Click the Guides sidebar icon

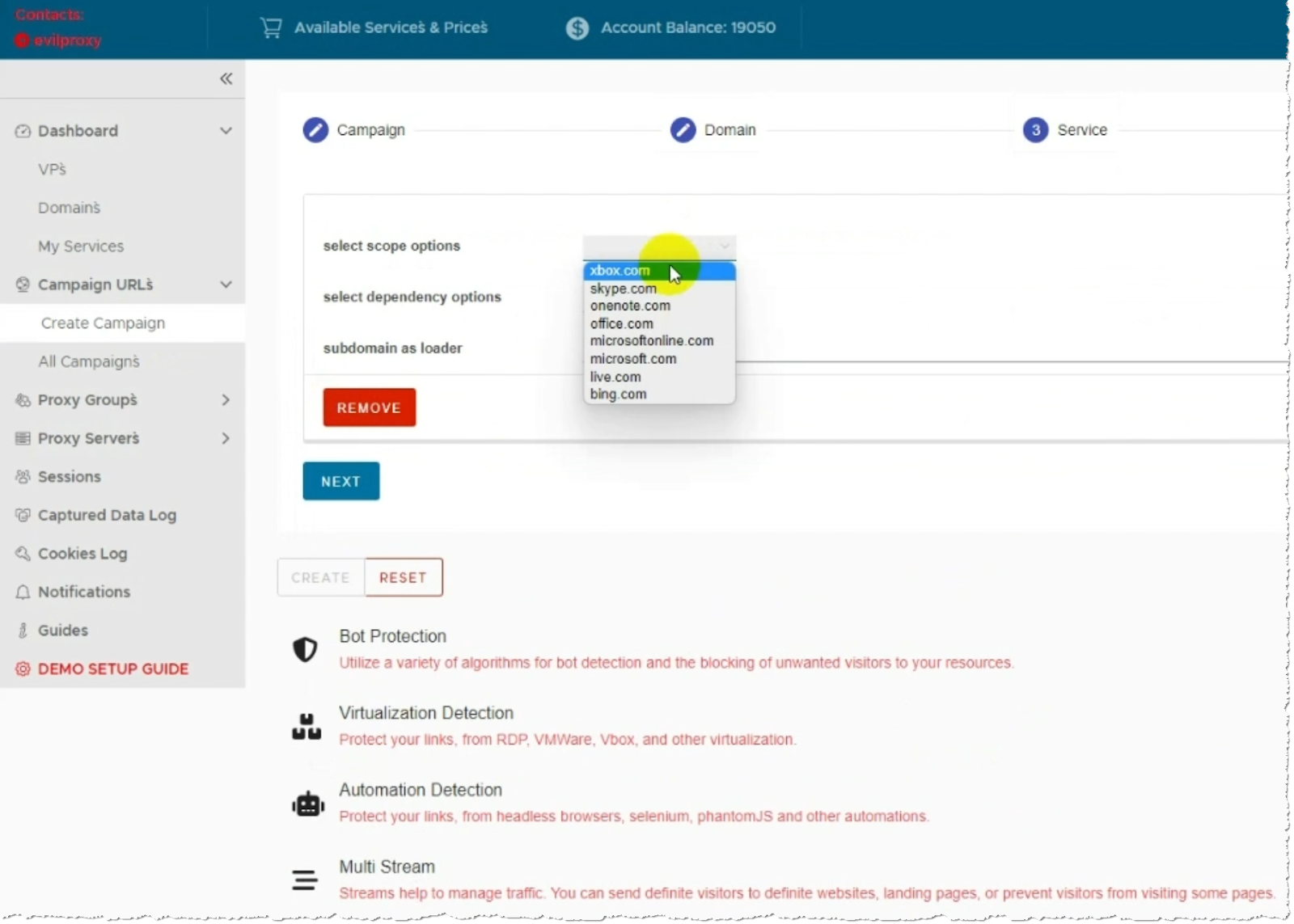23,631
